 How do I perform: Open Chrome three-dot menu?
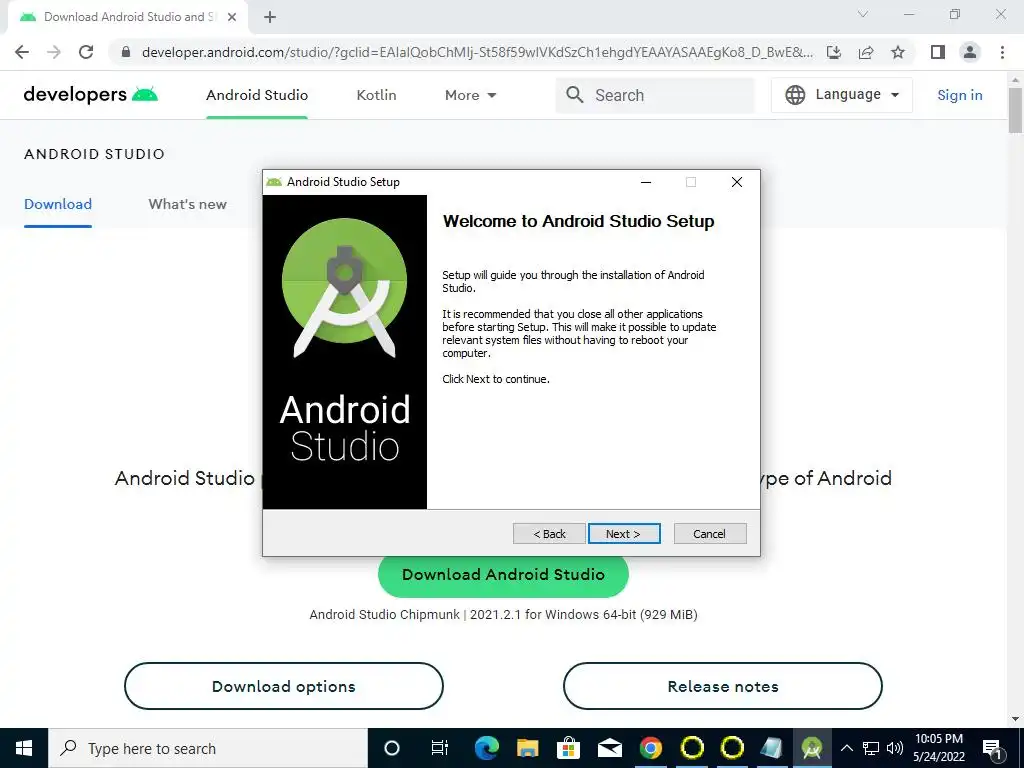tap(1002, 52)
